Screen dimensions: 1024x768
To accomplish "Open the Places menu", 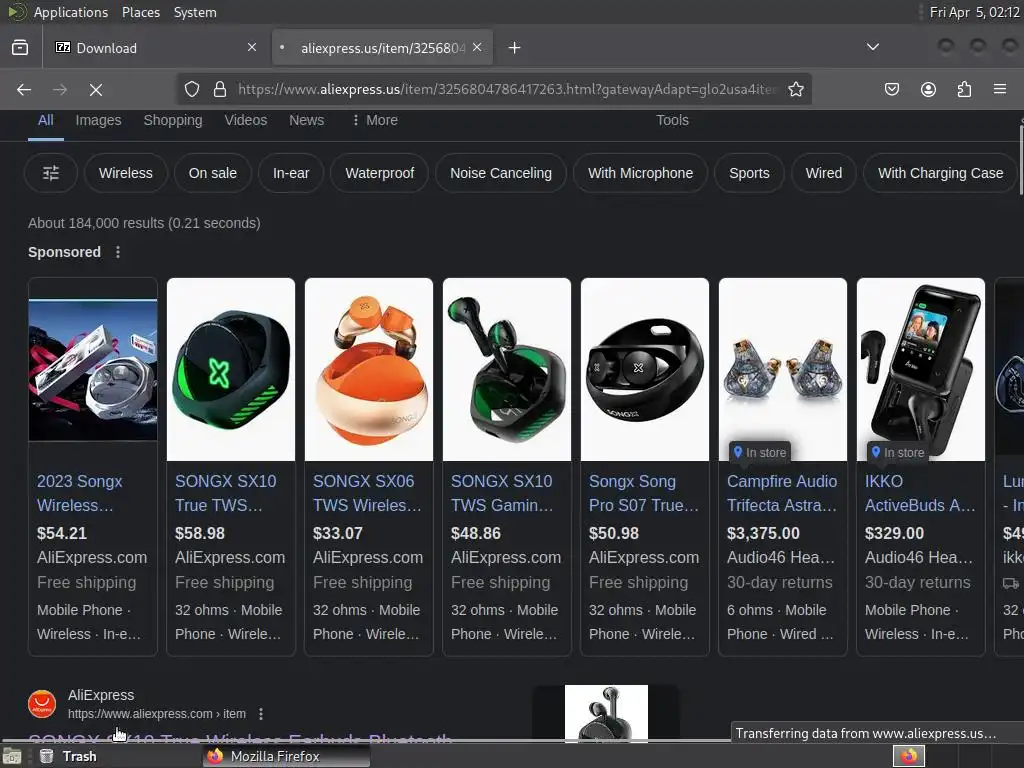I will point(141,12).
